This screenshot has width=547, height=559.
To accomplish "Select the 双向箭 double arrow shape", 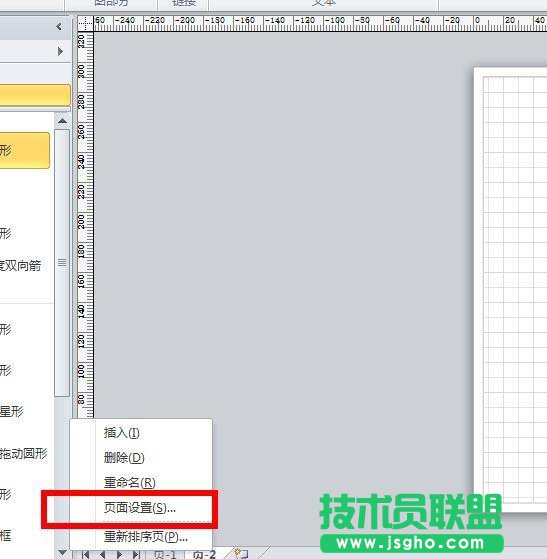I will point(20,266).
